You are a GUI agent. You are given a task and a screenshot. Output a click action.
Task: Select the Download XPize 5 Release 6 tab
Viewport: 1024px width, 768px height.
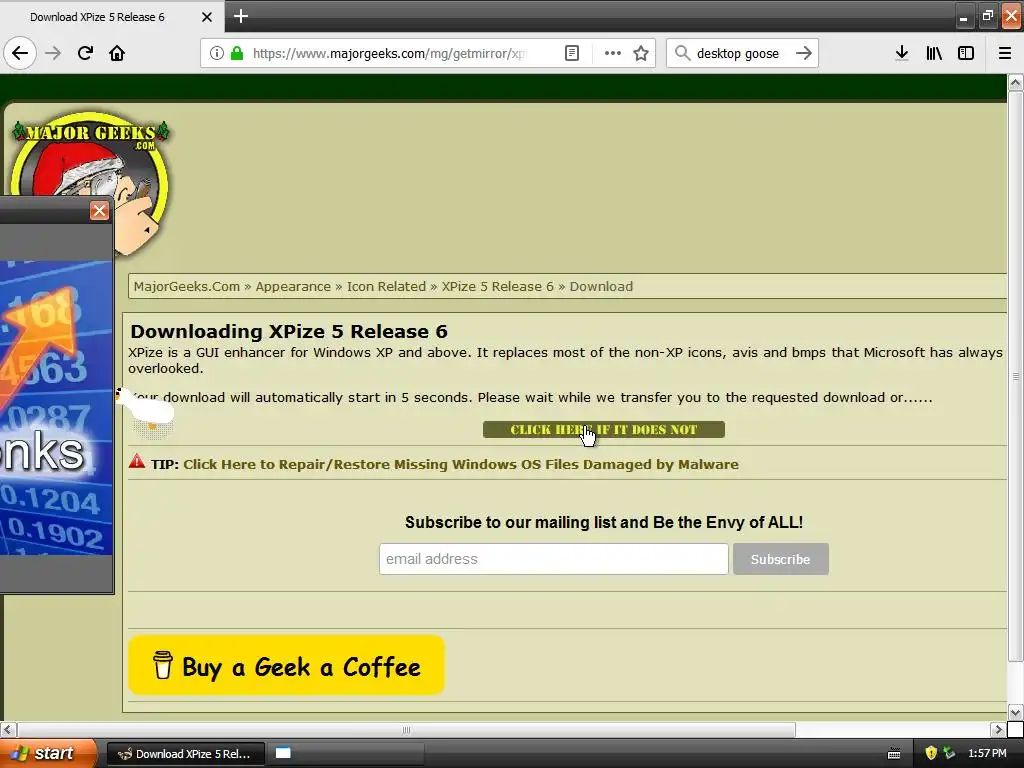[x=112, y=17]
